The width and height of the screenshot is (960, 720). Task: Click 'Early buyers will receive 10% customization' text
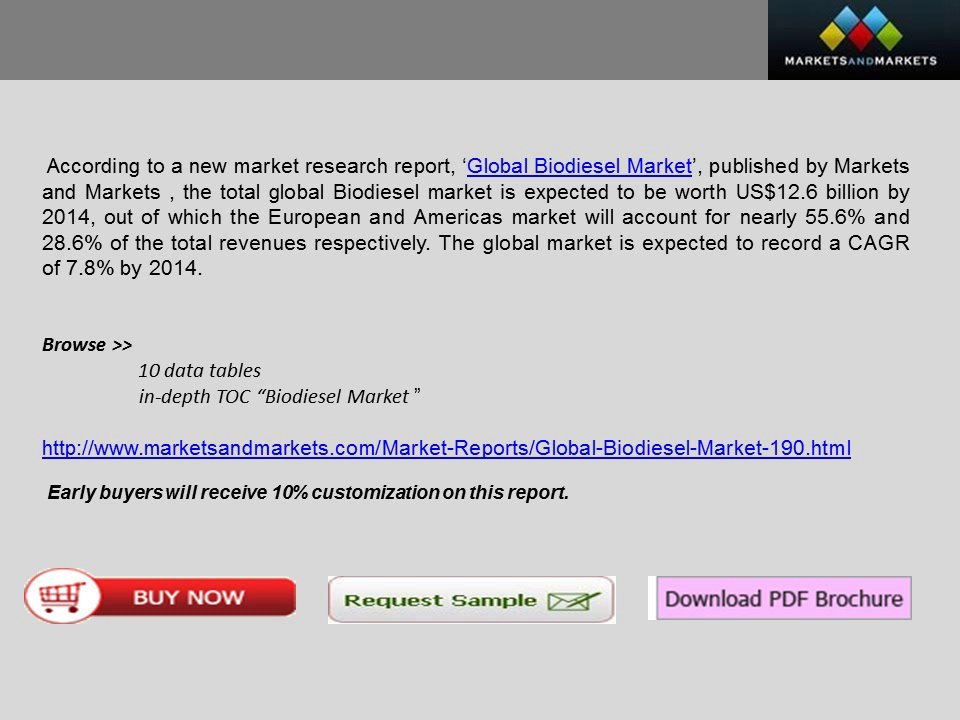coord(244,492)
